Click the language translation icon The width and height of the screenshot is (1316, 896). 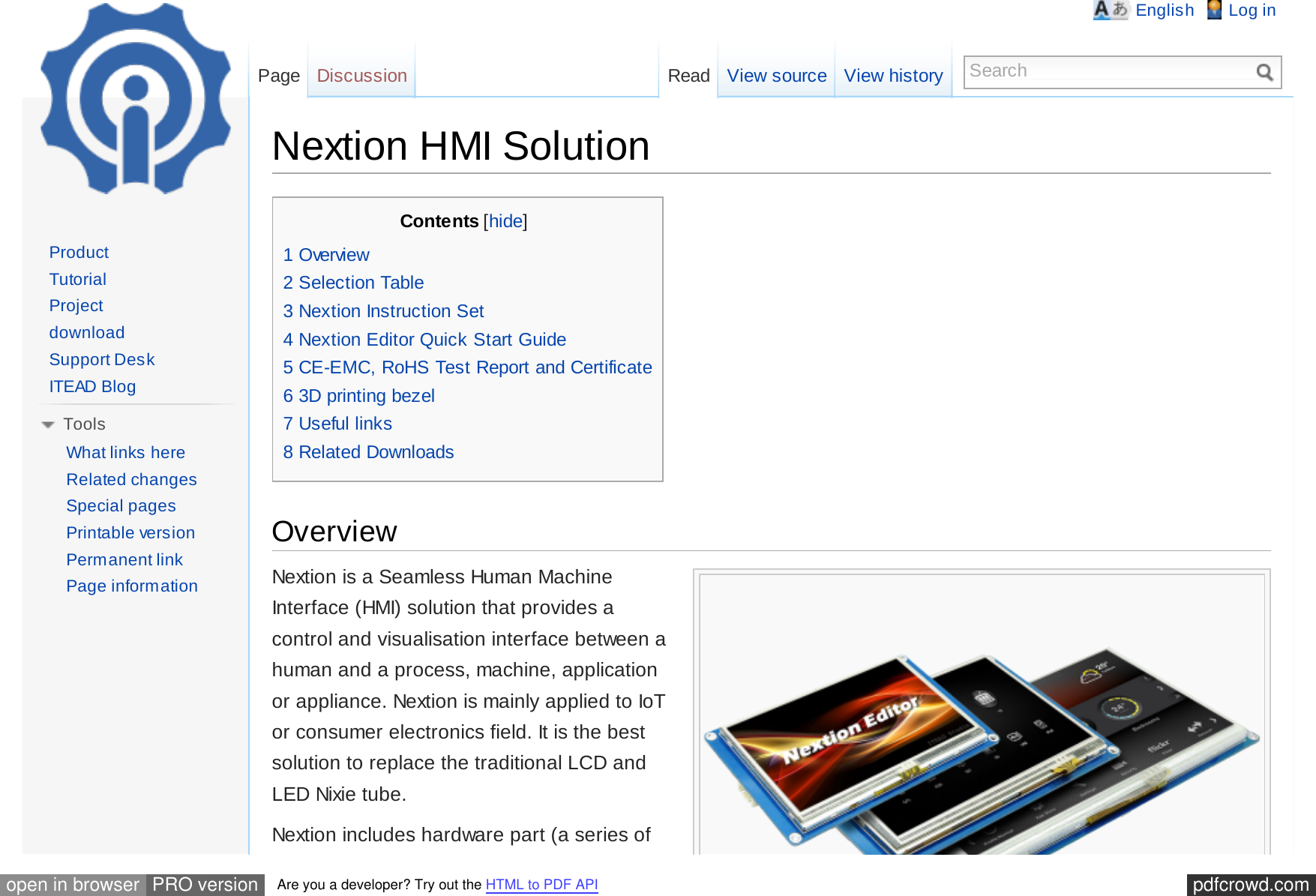(1111, 10)
